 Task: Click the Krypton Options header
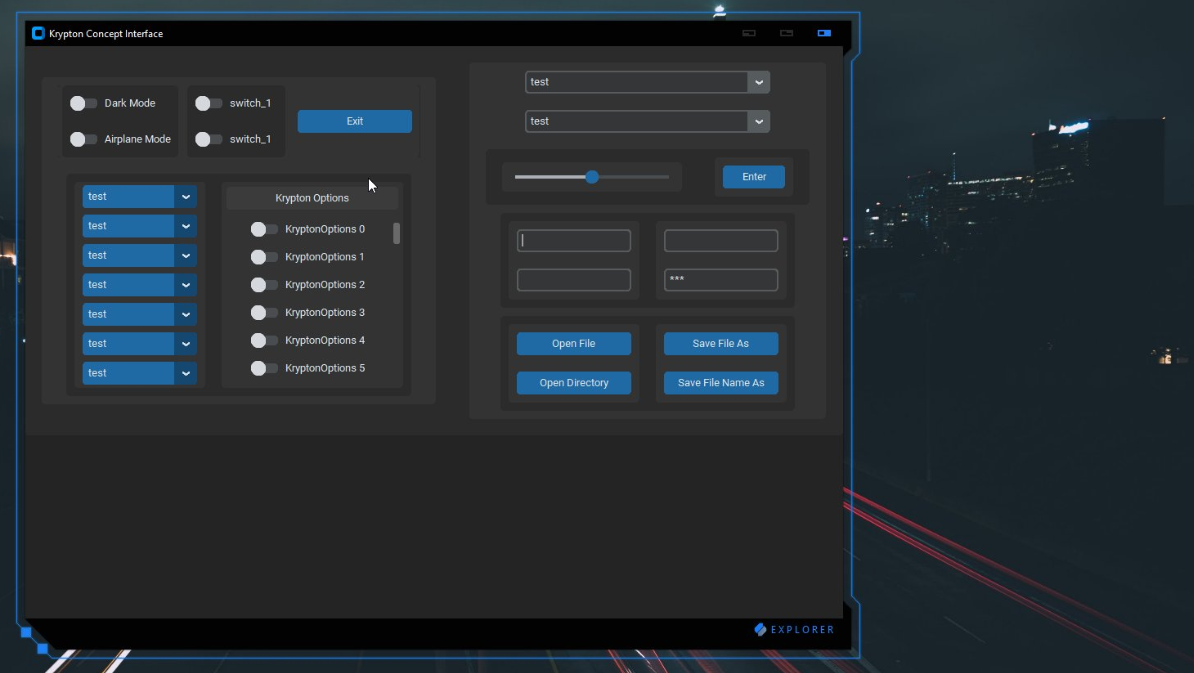coord(312,198)
